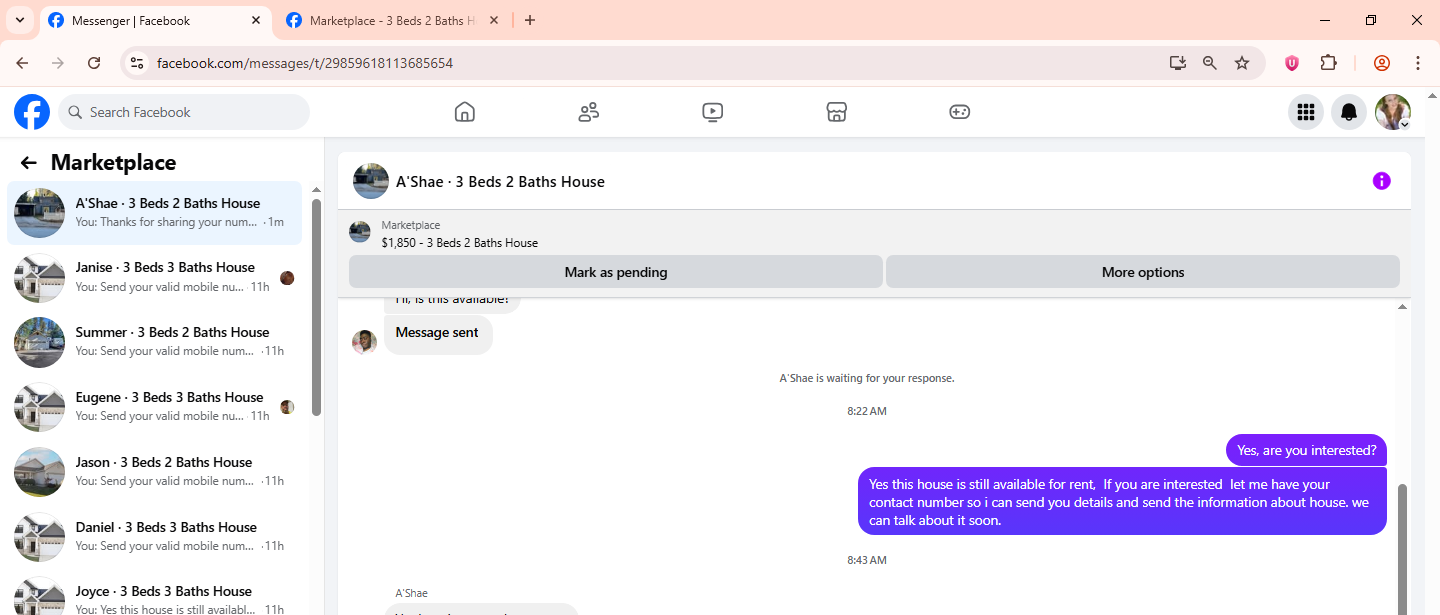Click the chat message scrollbar thumb
This screenshot has height=615, width=1440.
(1402, 549)
